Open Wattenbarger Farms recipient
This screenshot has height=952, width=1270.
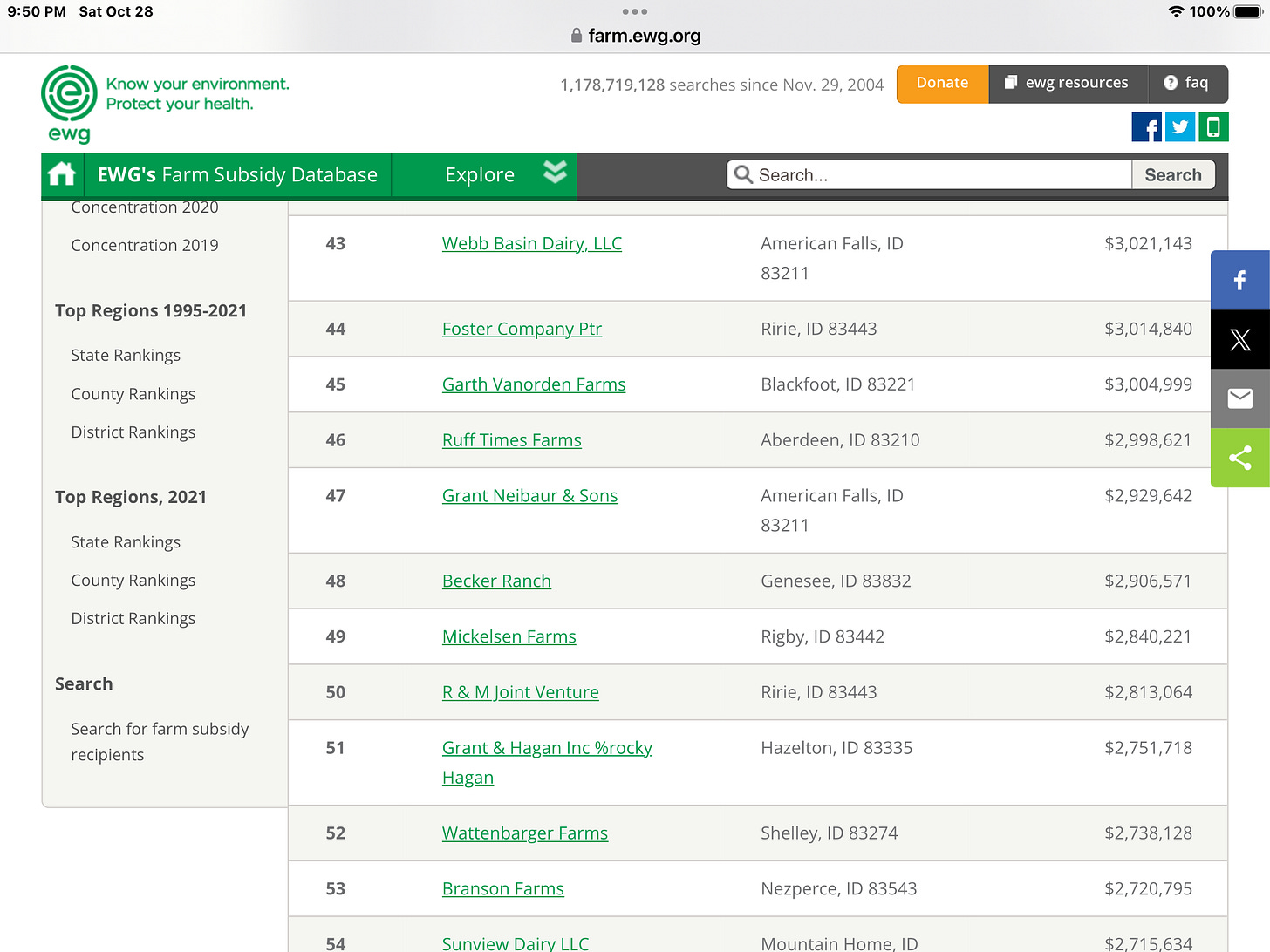525,833
